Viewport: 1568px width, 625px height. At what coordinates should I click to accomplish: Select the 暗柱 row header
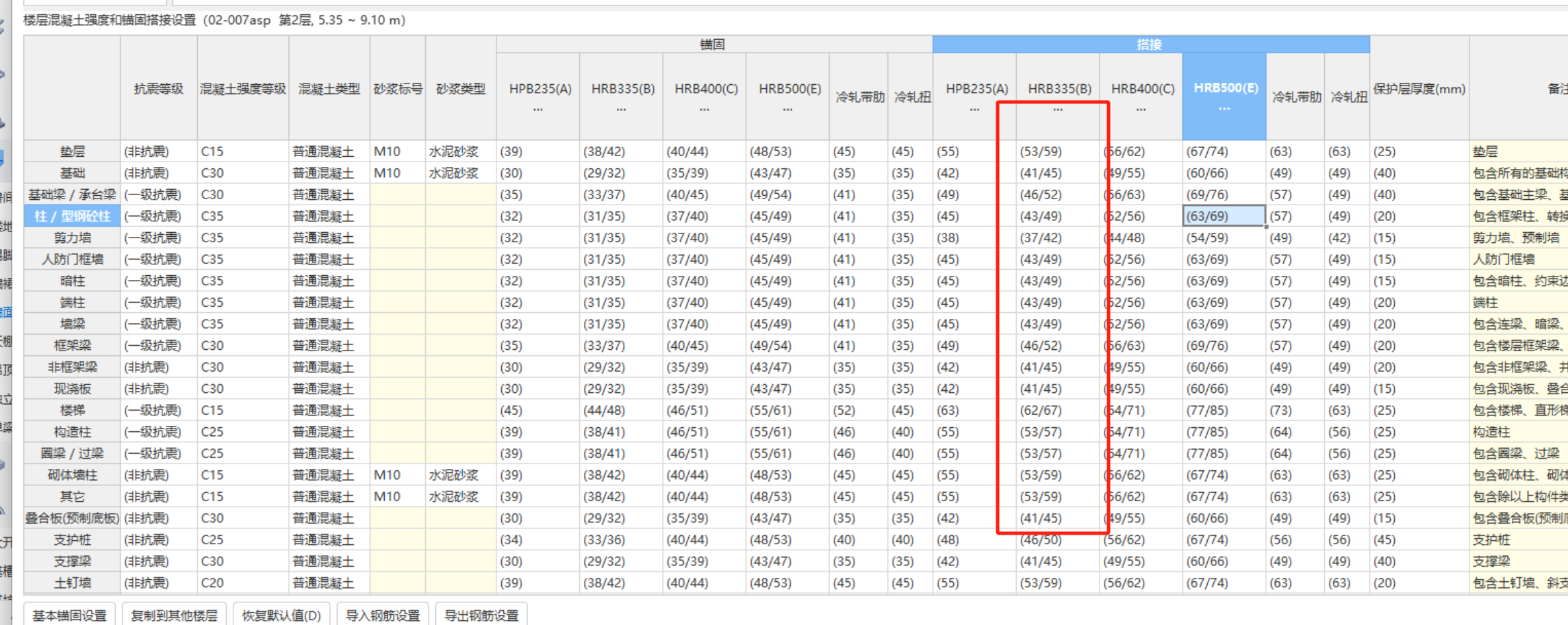[73, 281]
